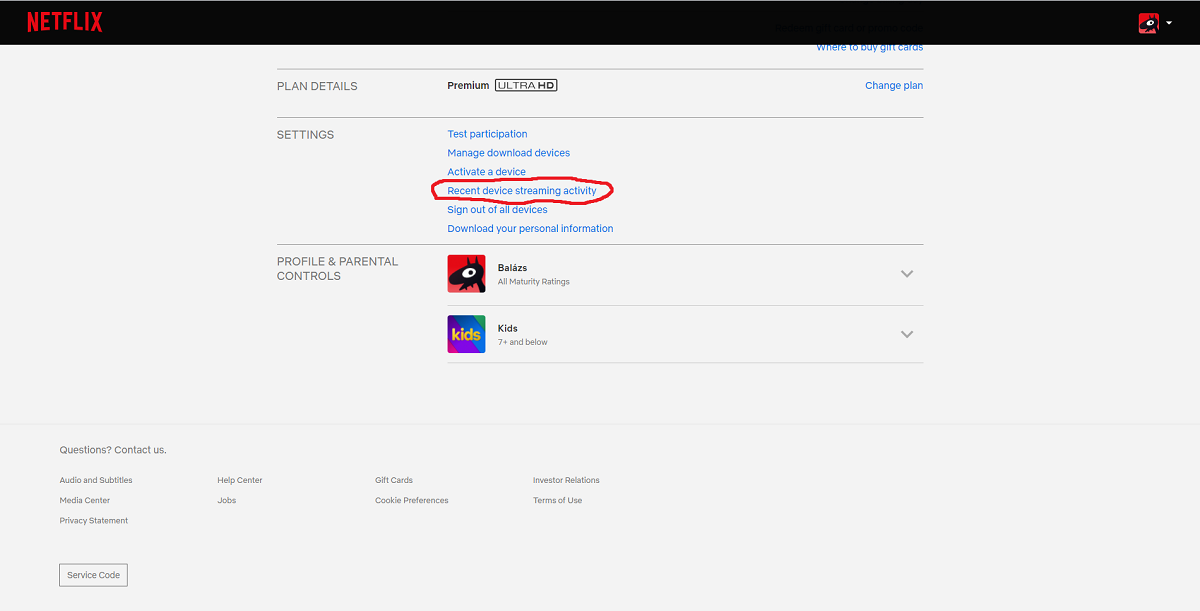Viewport: 1200px width, 611px height.
Task: Select Sign out of all devices
Action: [497, 210]
